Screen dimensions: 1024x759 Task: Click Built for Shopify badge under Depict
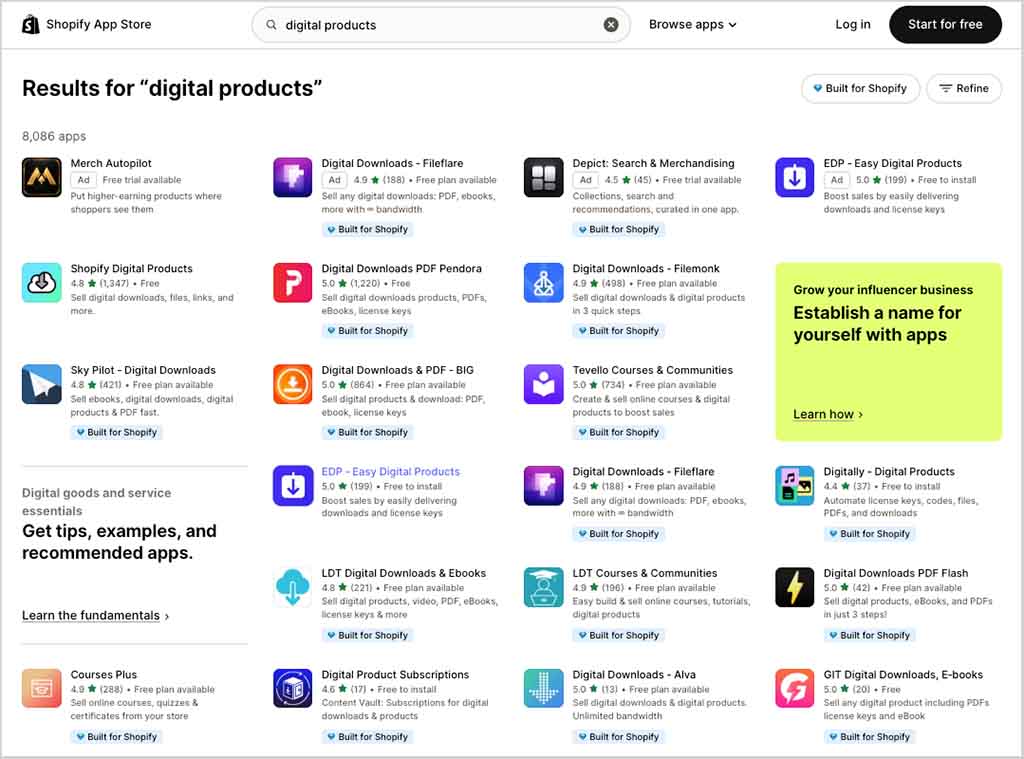pyautogui.click(x=618, y=229)
